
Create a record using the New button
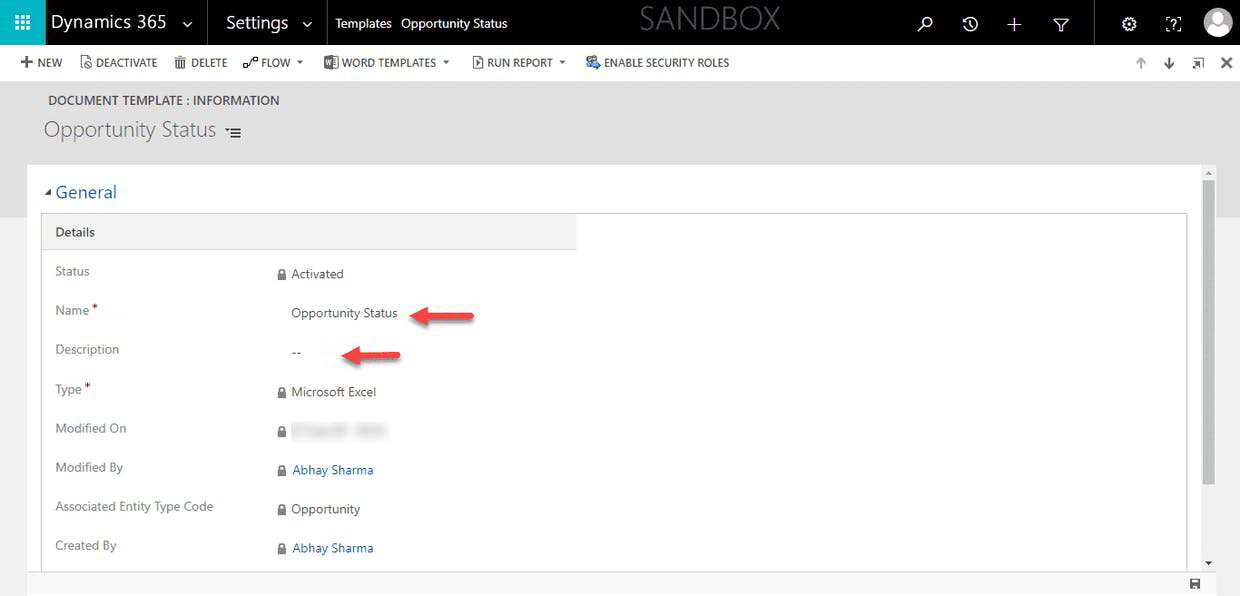pyautogui.click(x=40, y=62)
